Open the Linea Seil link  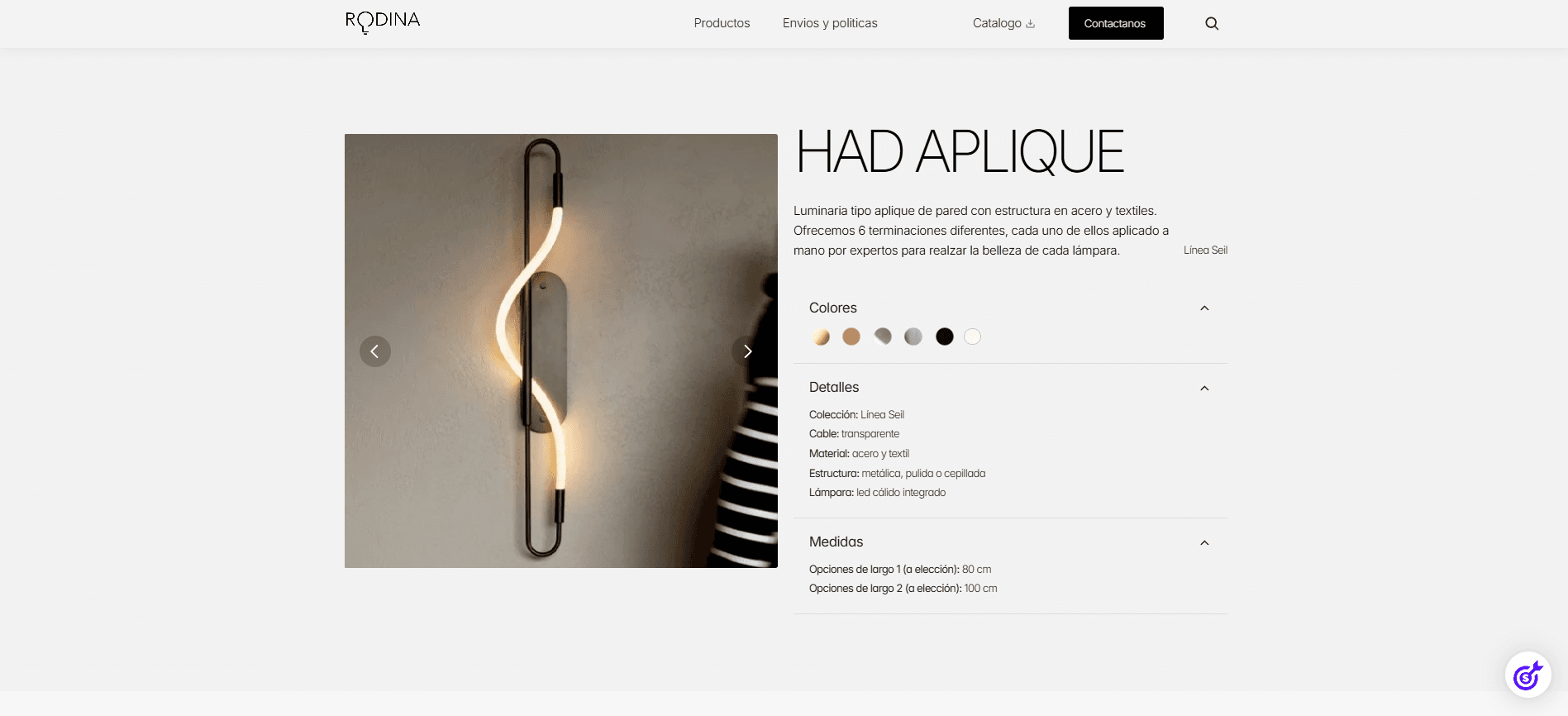click(1205, 251)
